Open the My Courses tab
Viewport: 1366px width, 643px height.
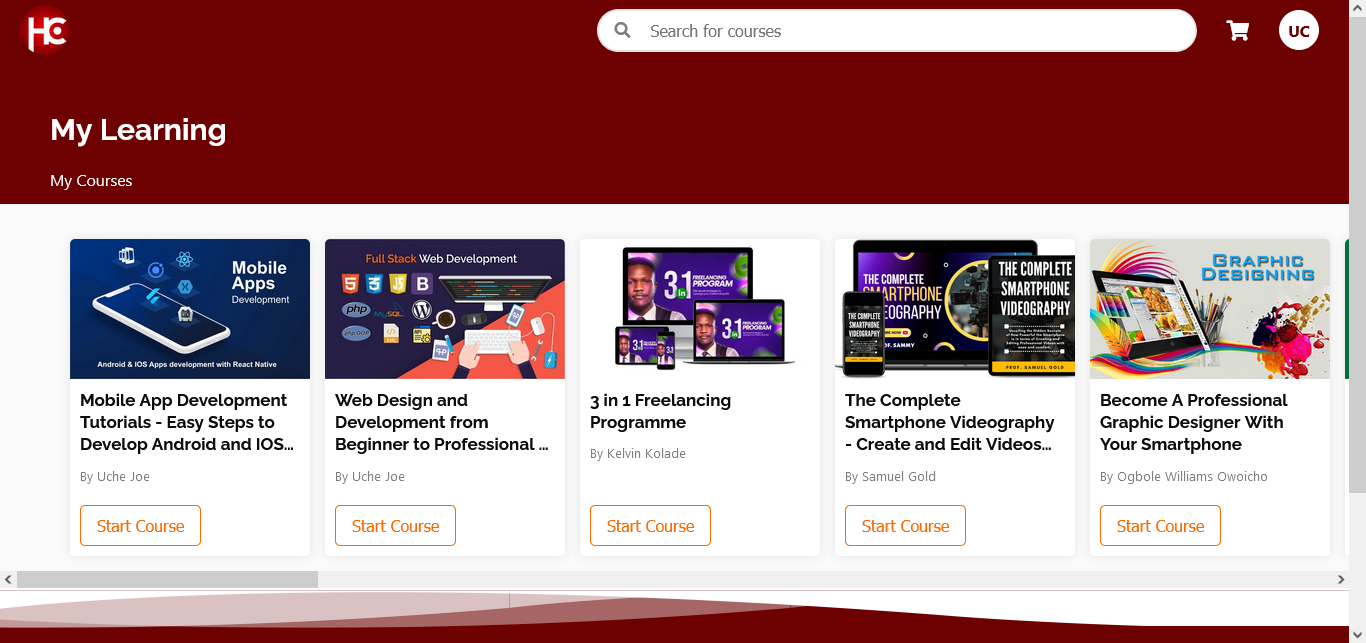pos(91,181)
